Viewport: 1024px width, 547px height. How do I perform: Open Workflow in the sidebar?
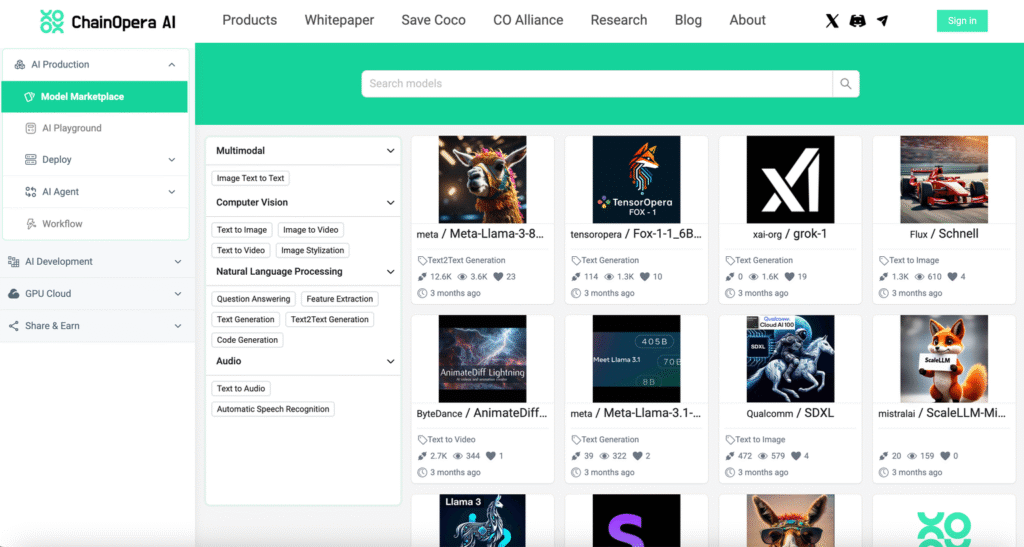(x=62, y=224)
